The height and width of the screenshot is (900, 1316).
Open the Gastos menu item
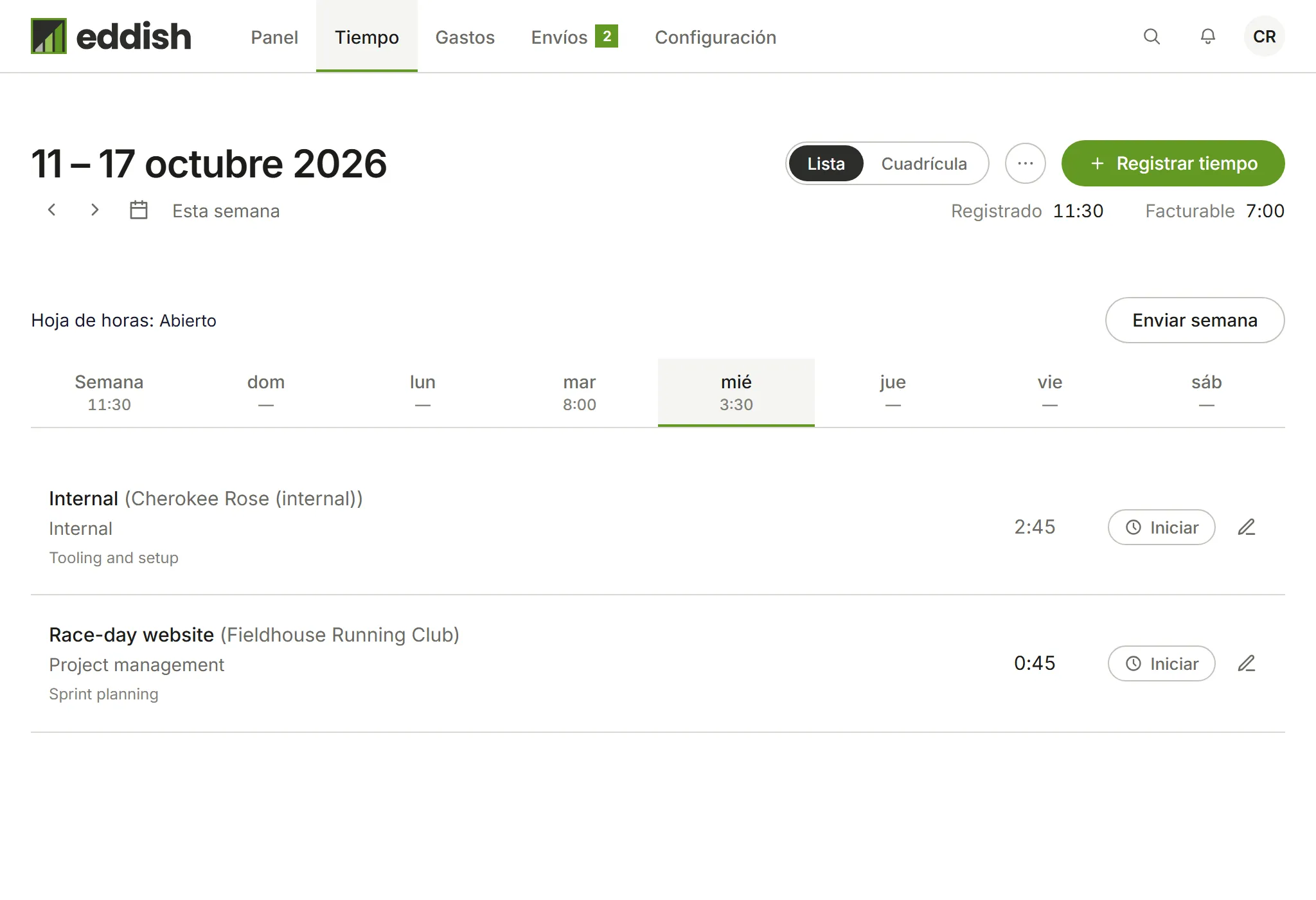coord(465,37)
